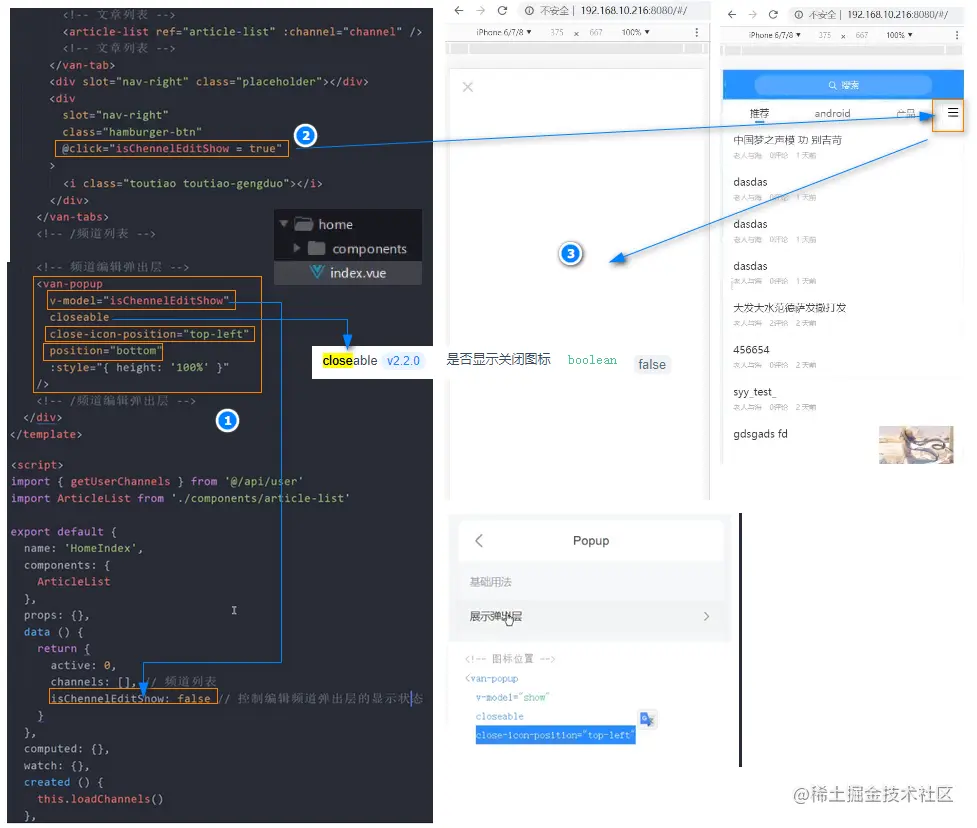Screen dimensions: 977x828
Task: Click the 667 height field in right browser
Action: click(862, 36)
